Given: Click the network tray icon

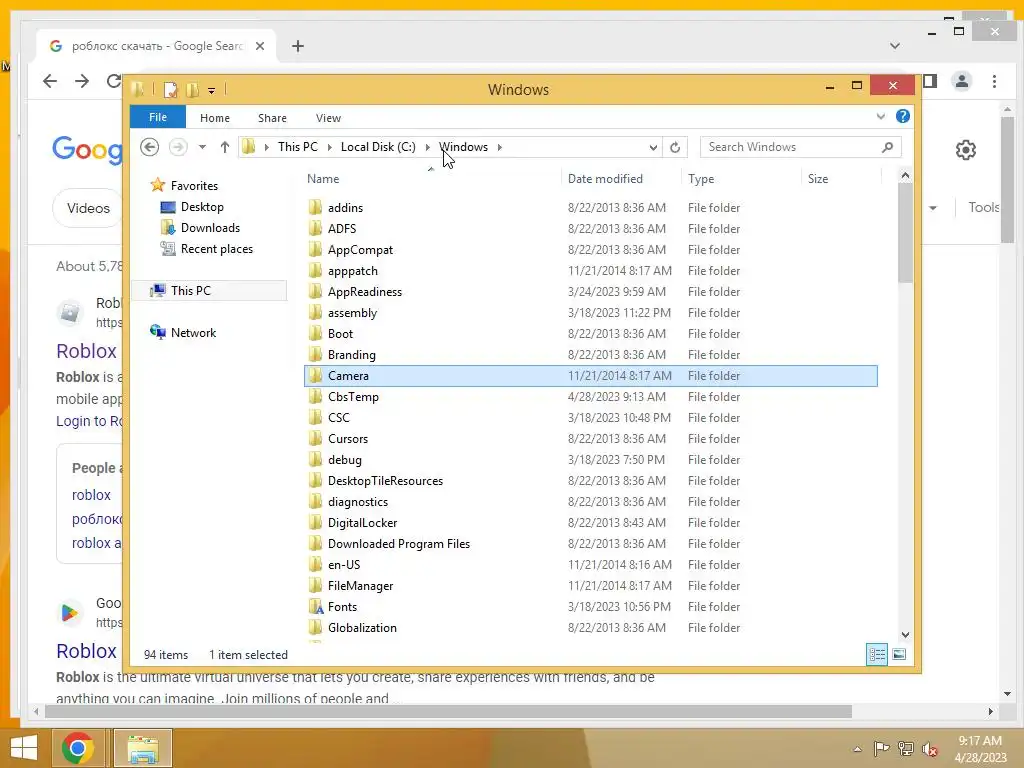Looking at the screenshot, I should click(906, 748).
